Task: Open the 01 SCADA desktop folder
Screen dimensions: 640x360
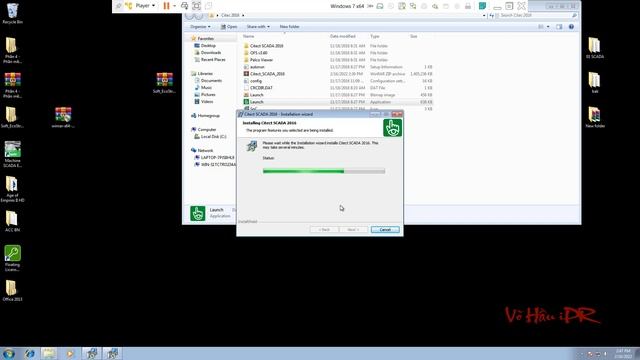Action: pos(595,48)
